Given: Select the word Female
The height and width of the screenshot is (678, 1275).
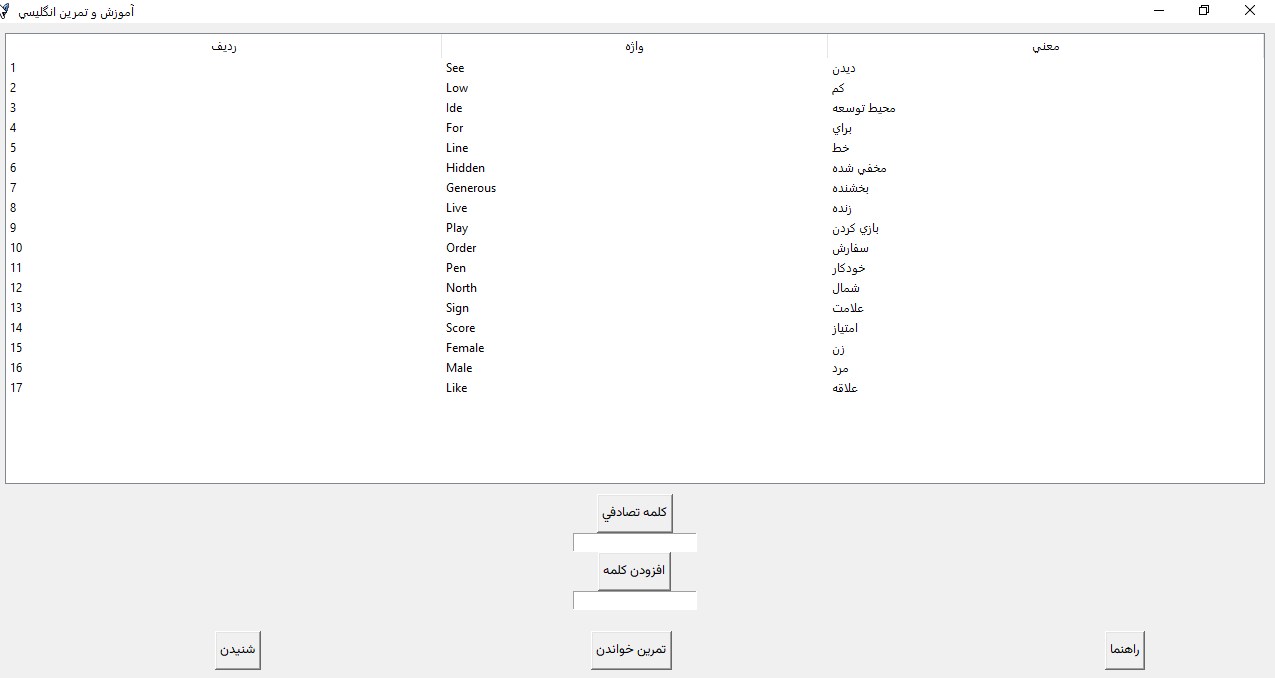Looking at the screenshot, I should pyautogui.click(x=465, y=348).
